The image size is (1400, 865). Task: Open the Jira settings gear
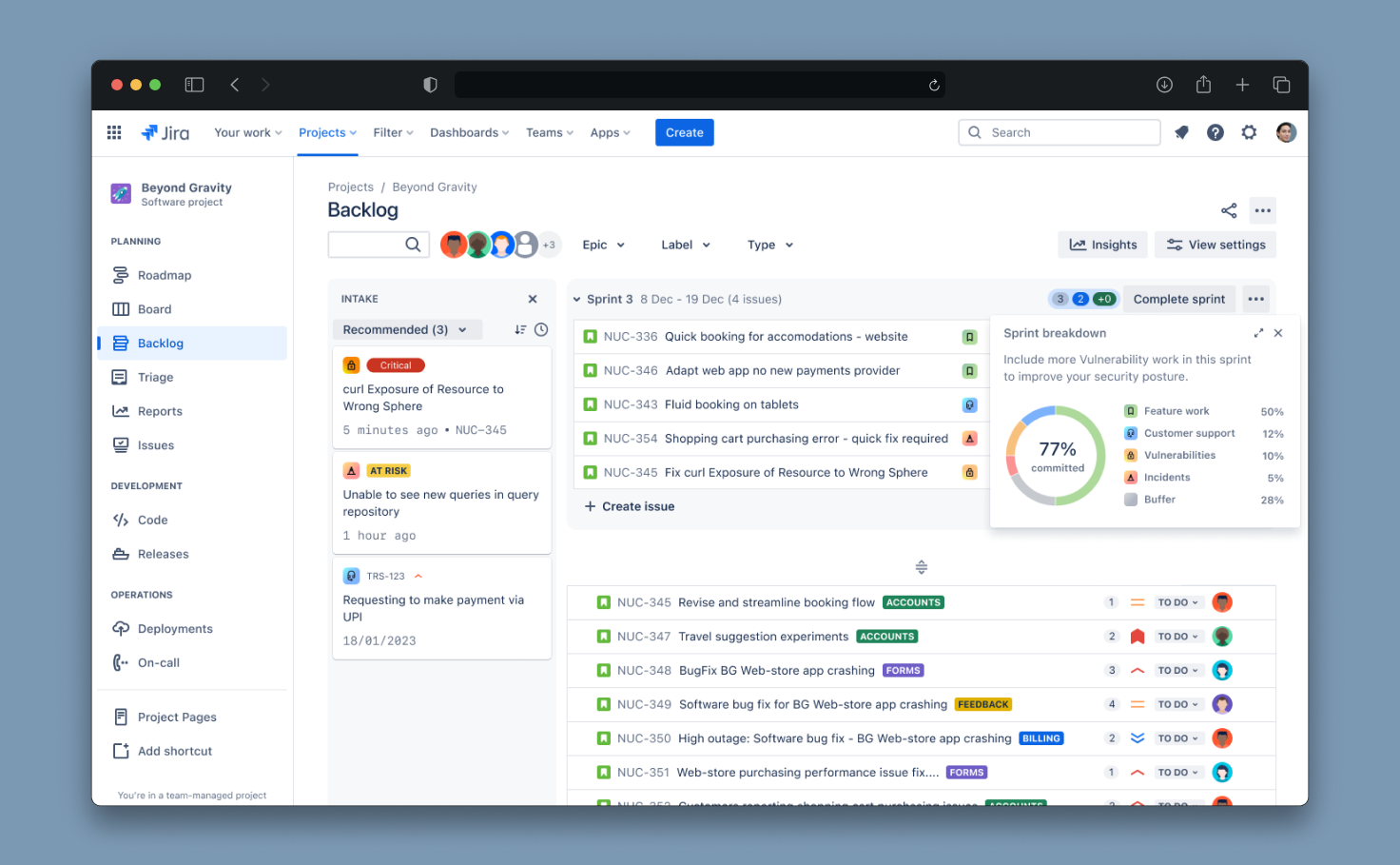click(1249, 133)
